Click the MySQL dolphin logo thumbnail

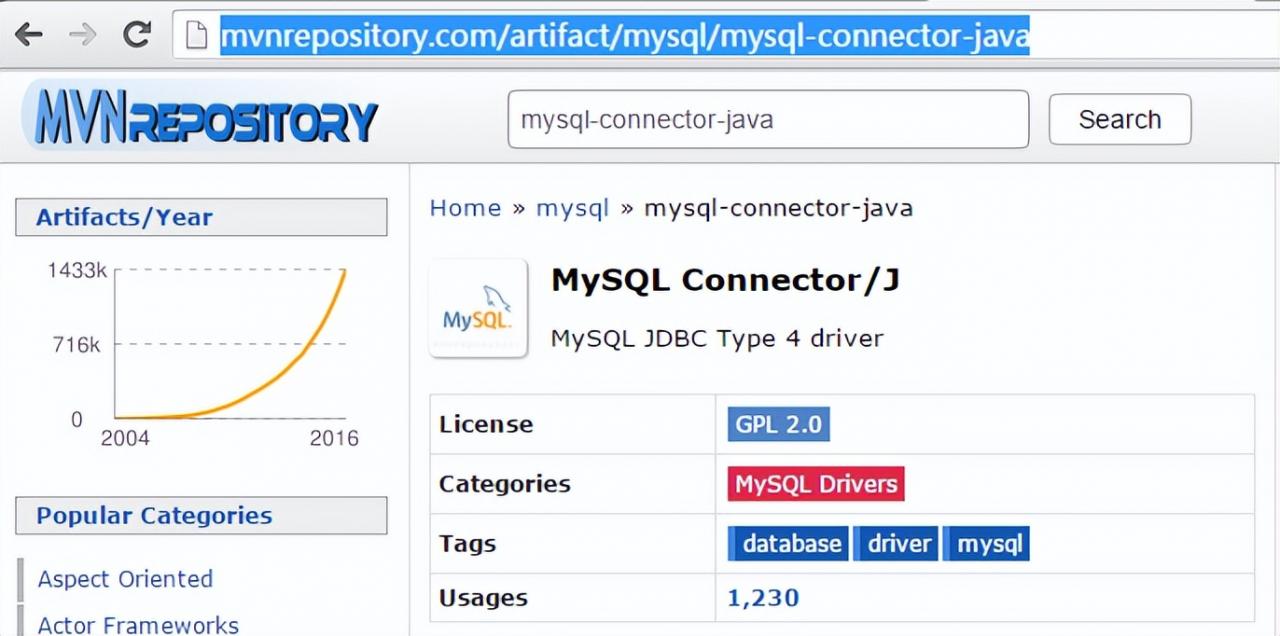[478, 308]
